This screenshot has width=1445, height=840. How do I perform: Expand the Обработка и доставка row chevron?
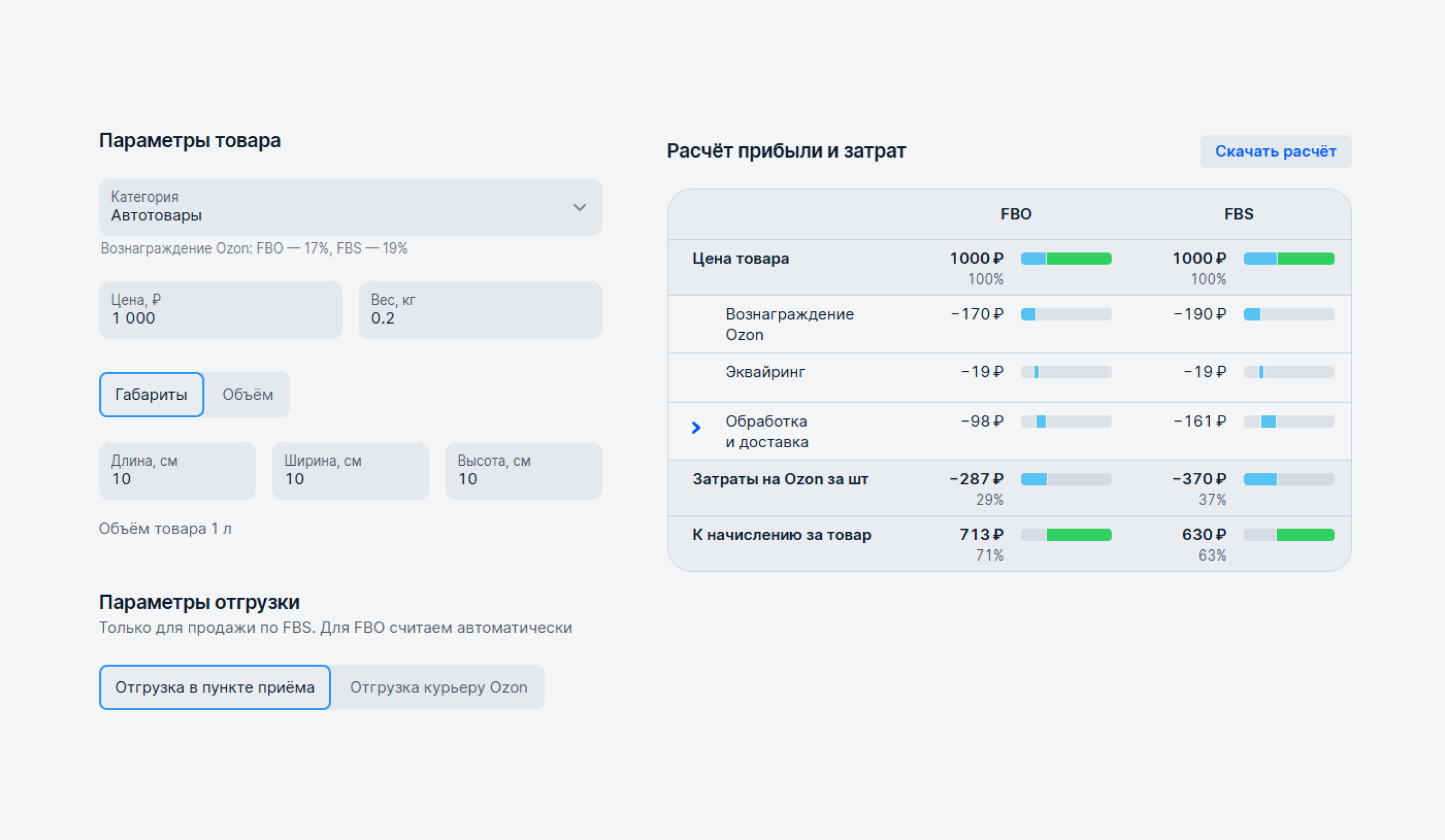click(696, 428)
